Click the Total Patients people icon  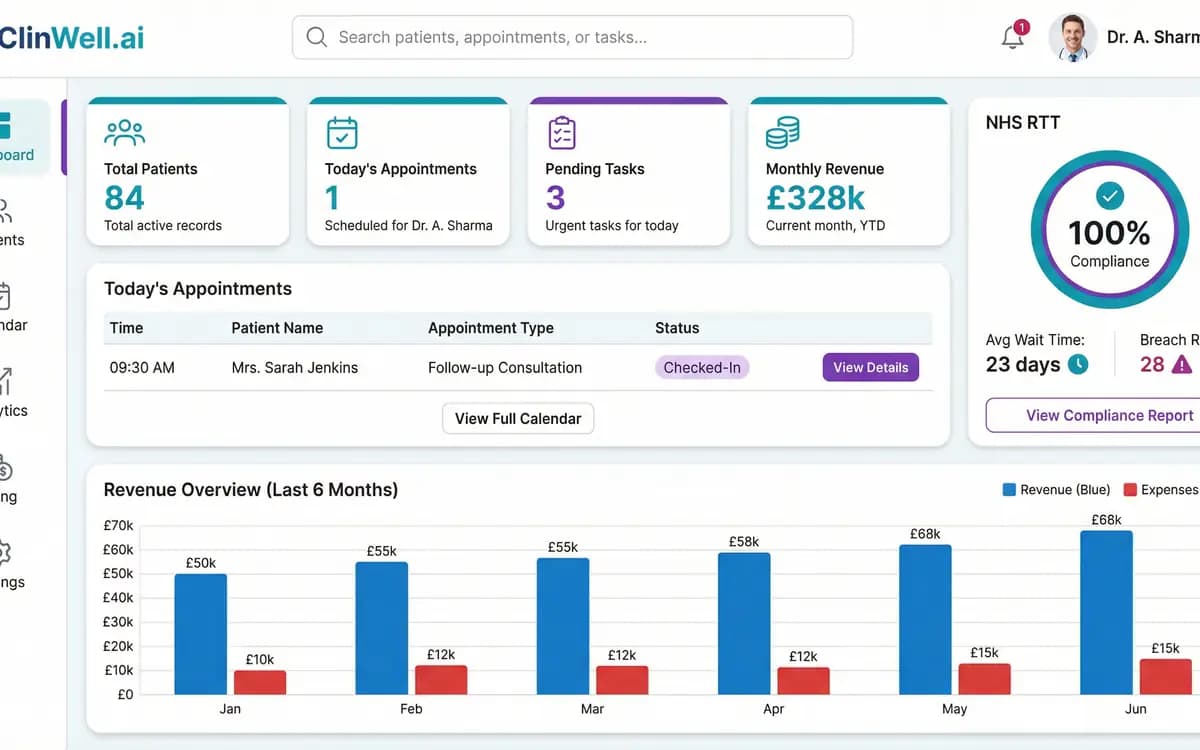[124, 132]
